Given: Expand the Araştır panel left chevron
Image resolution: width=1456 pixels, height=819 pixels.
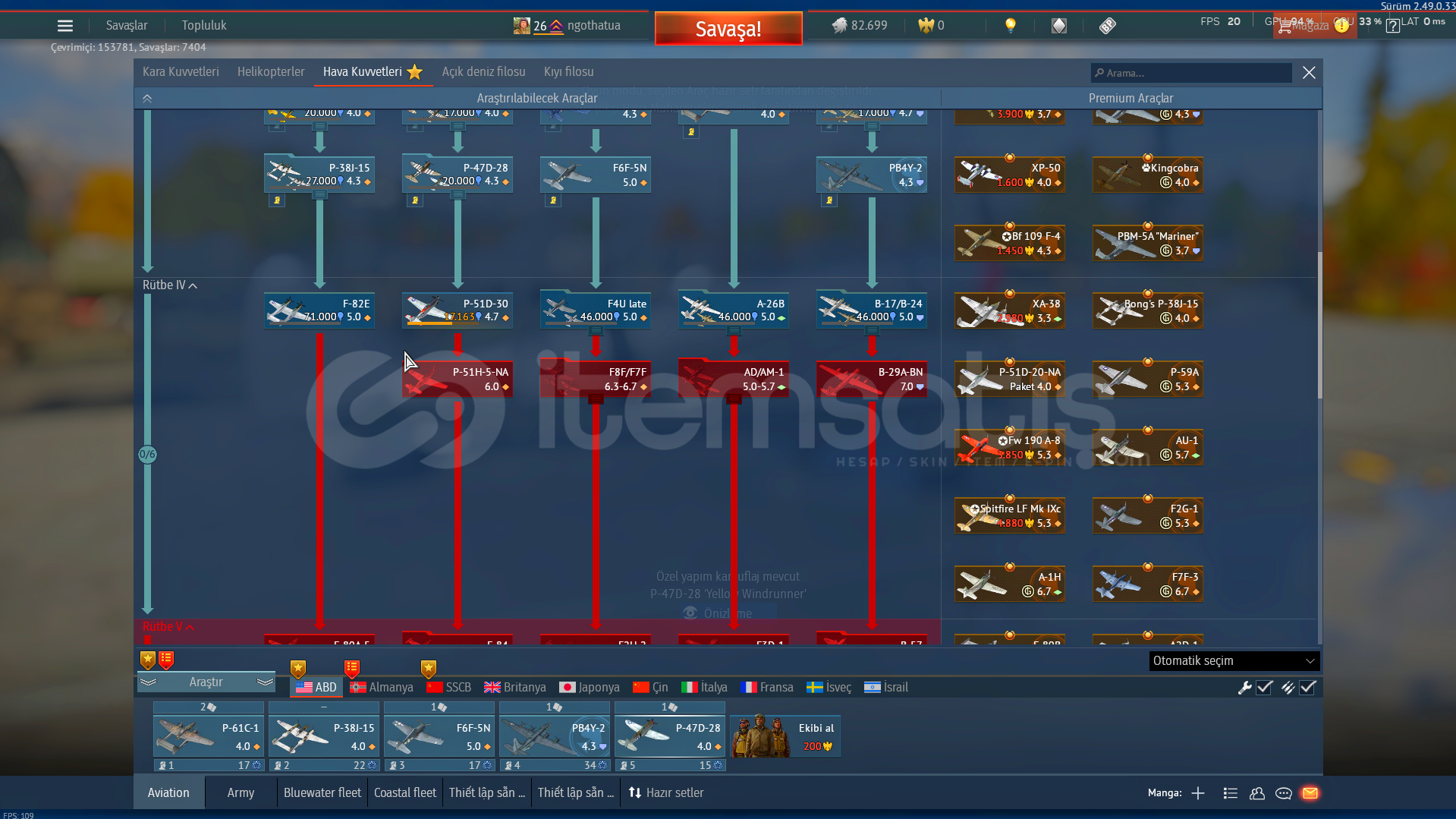Looking at the screenshot, I should (148, 682).
